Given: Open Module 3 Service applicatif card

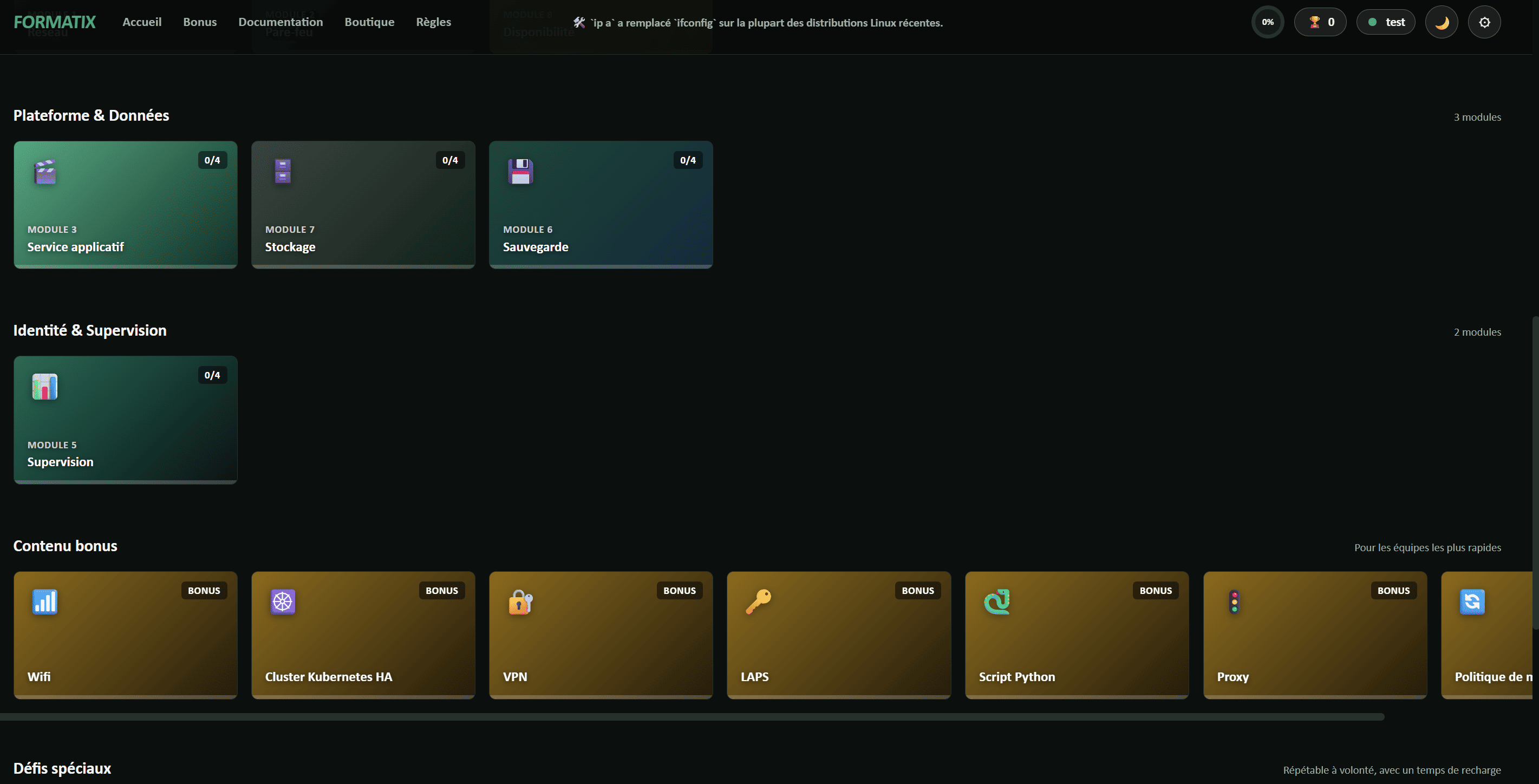Looking at the screenshot, I should (x=126, y=205).
